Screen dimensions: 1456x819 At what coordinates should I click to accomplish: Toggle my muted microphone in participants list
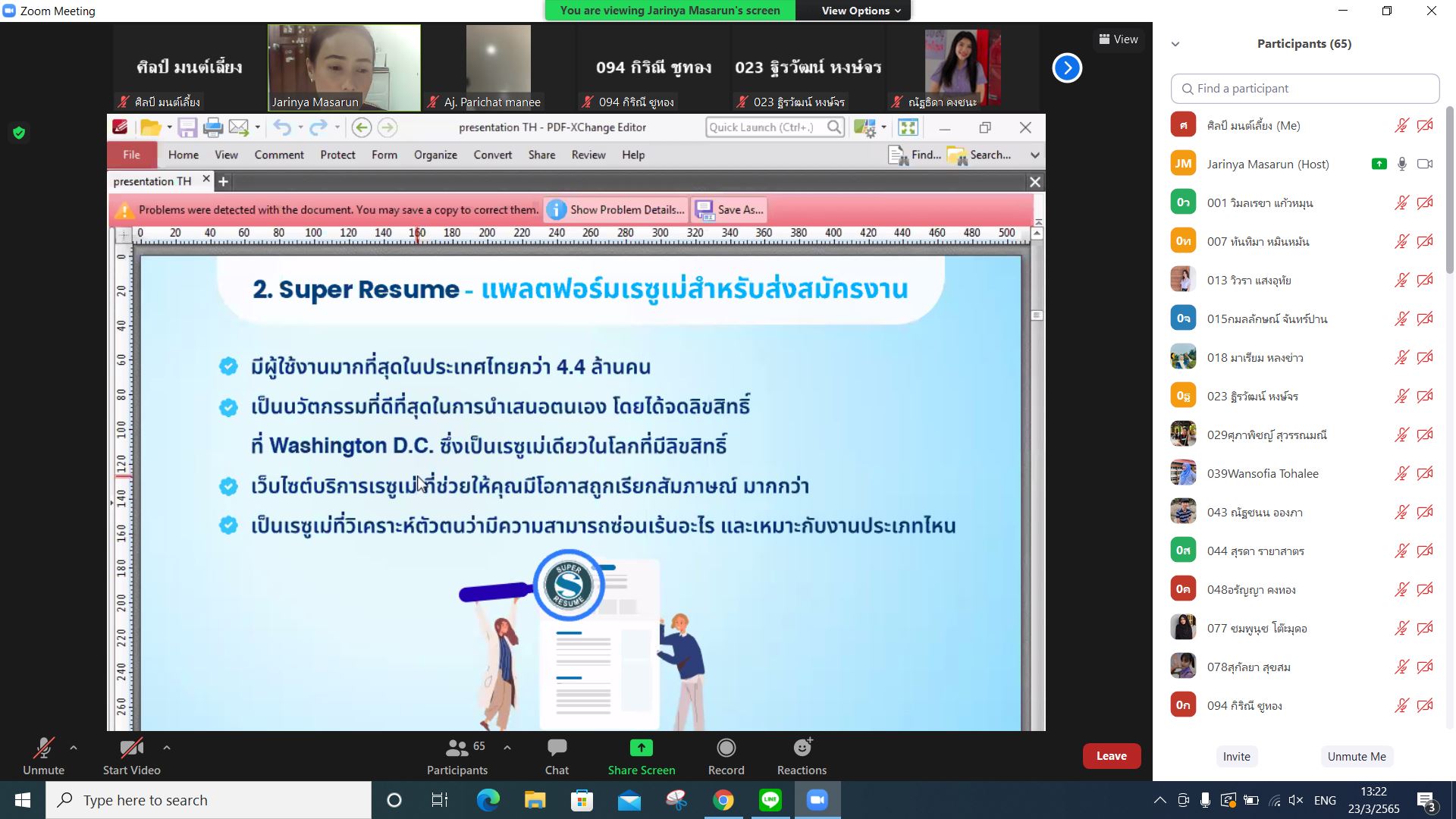point(1401,126)
